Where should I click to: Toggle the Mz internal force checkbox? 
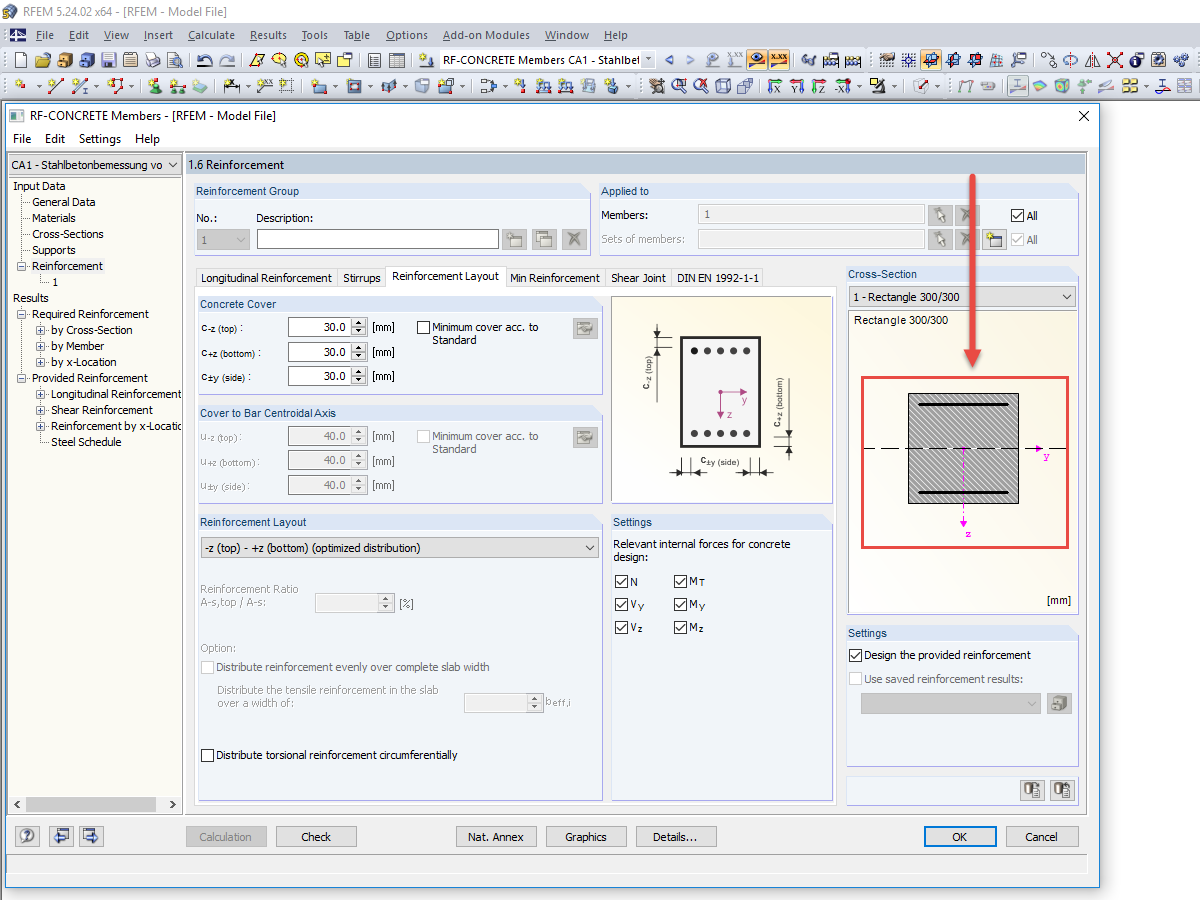tap(680, 627)
